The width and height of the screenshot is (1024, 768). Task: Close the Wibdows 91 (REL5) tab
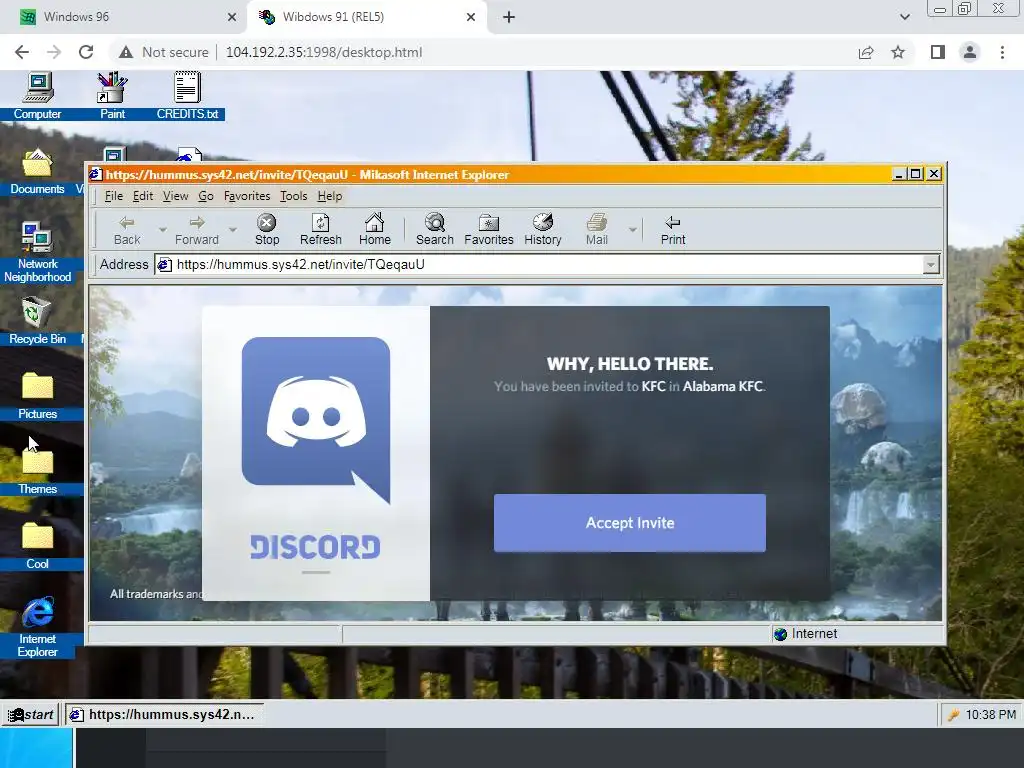[x=471, y=17]
